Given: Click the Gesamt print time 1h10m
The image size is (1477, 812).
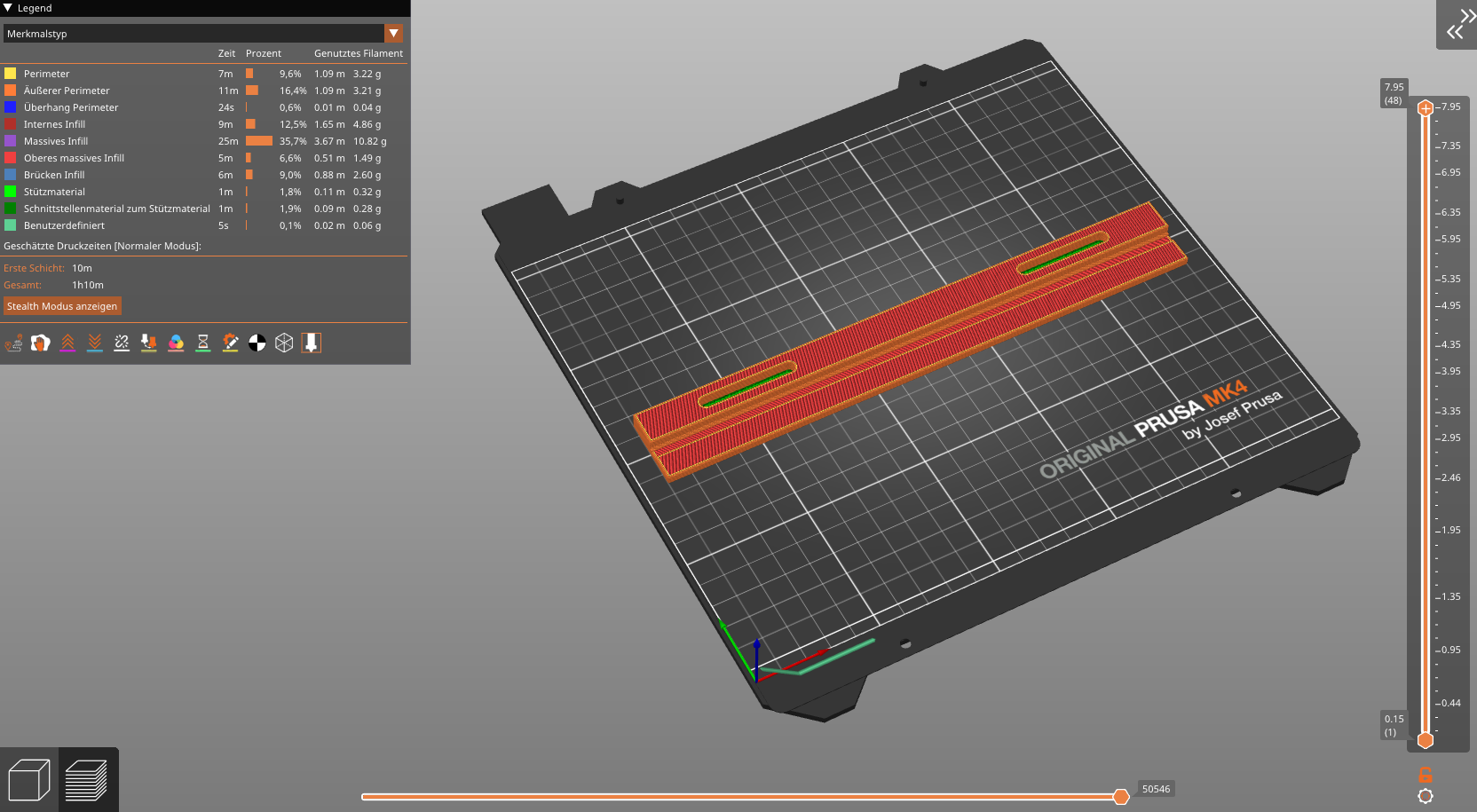Looking at the screenshot, I should (88, 285).
